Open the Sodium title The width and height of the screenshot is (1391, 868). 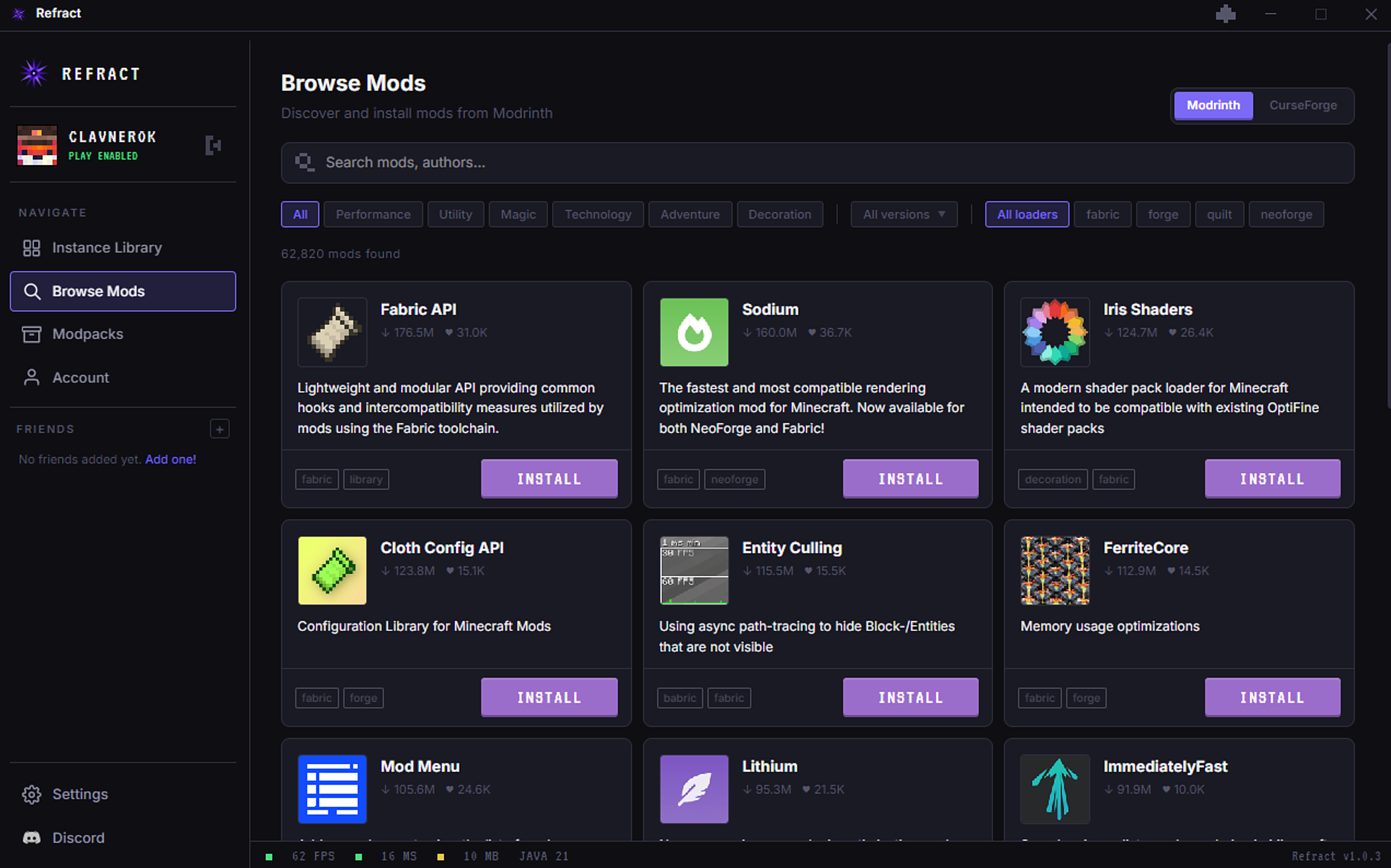[x=770, y=309]
